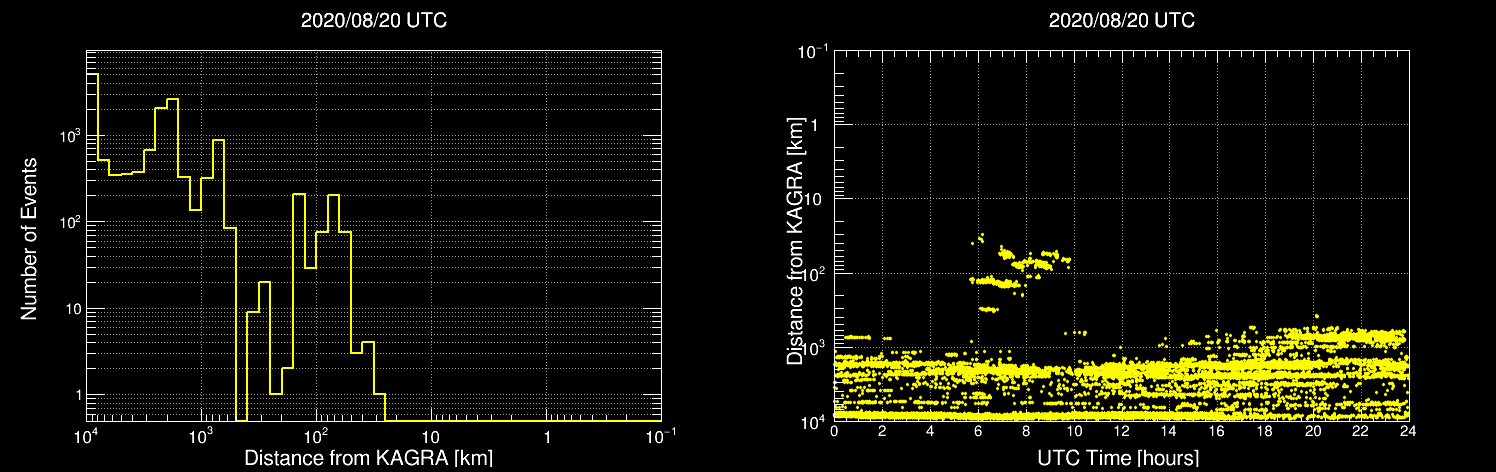Click the 10⁻¹ tick on scatter plot y-axis
Image resolution: width=1496 pixels, height=472 pixels.
811,51
